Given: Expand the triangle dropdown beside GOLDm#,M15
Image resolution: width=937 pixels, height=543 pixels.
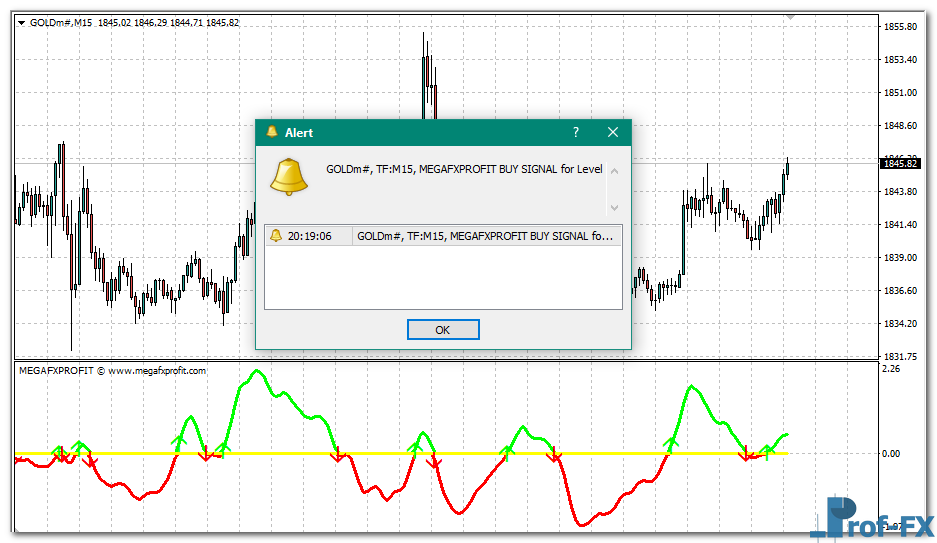Looking at the screenshot, I should 21,23.
